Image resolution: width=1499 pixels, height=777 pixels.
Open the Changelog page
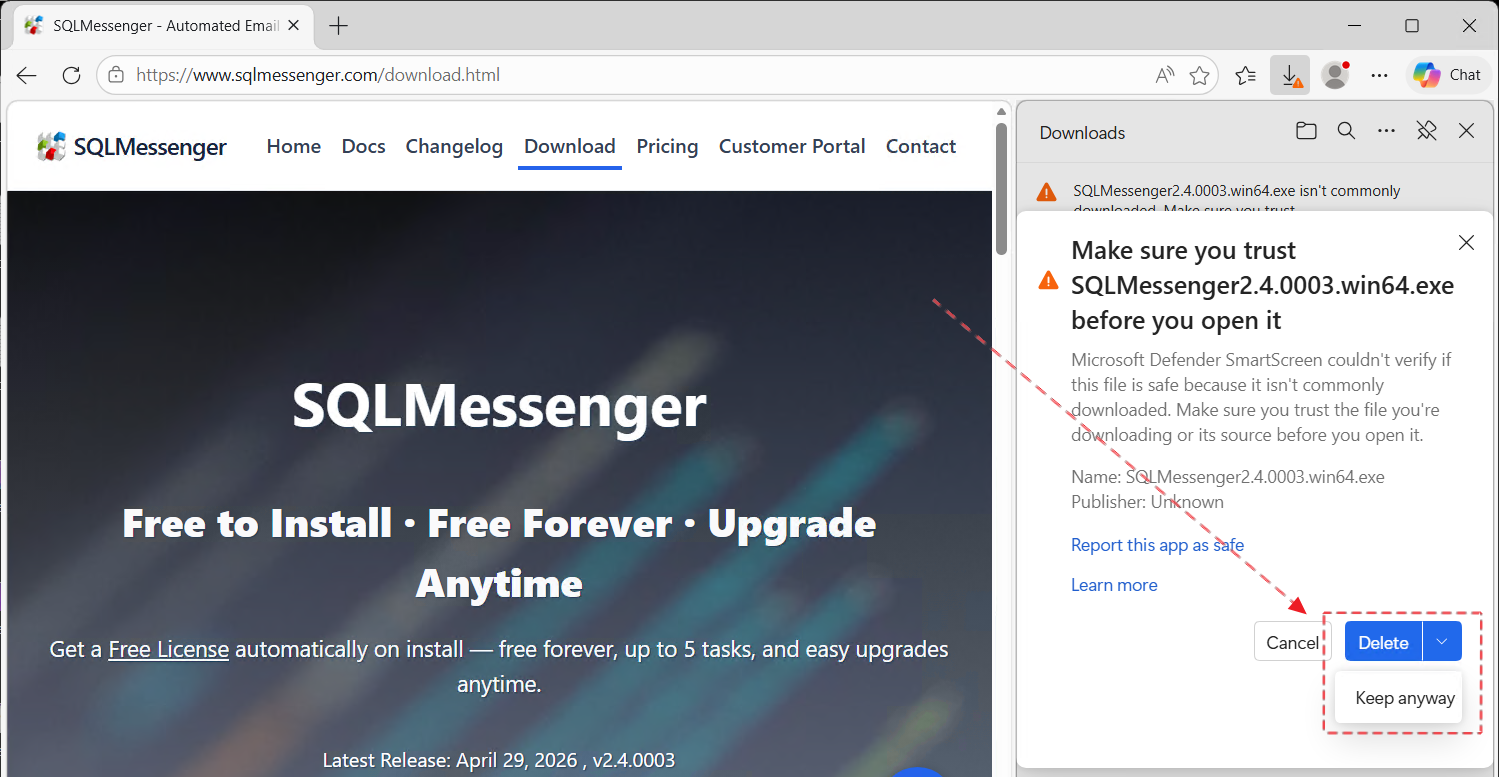tap(454, 146)
